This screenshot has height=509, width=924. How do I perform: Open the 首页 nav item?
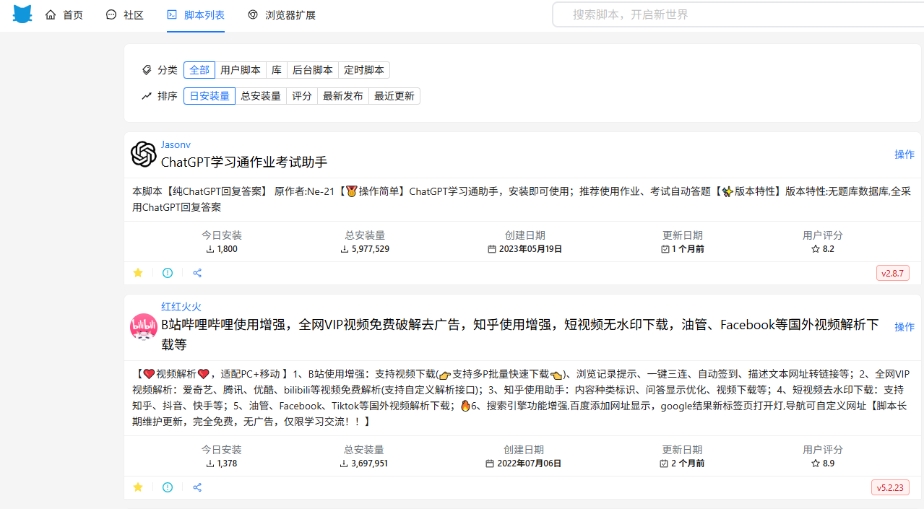64,15
